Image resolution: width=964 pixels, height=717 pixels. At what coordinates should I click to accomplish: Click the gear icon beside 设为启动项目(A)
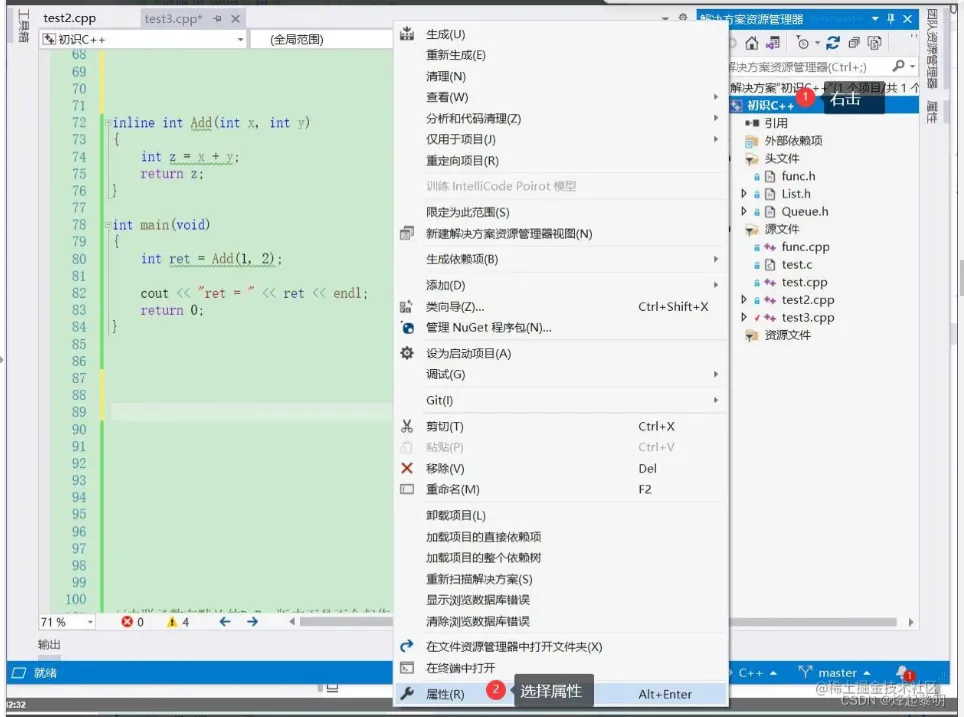[x=406, y=353]
